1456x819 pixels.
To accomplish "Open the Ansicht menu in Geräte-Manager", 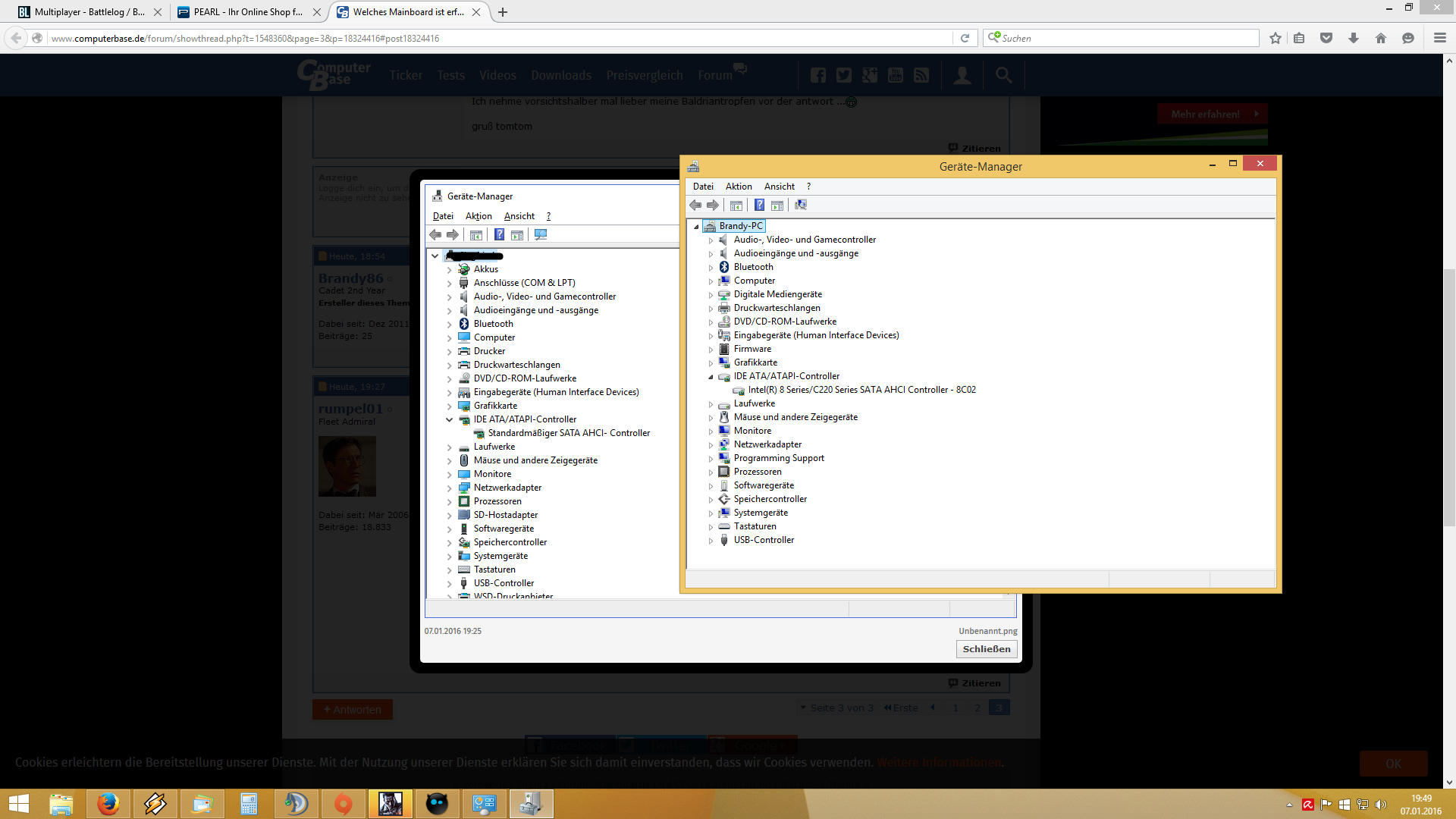I will pyautogui.click(x=779, y=187).
